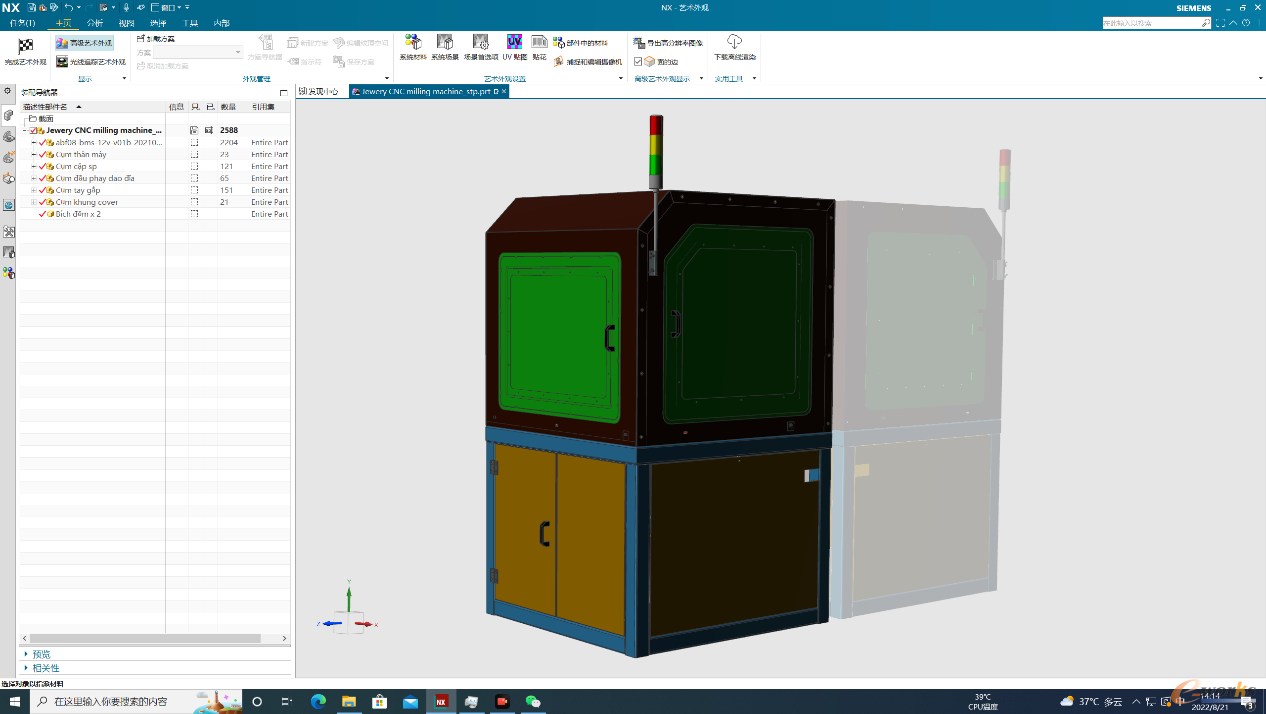Toggle visibility check of Cụm cấp sp
The image size is (1266, 714).
43,166
